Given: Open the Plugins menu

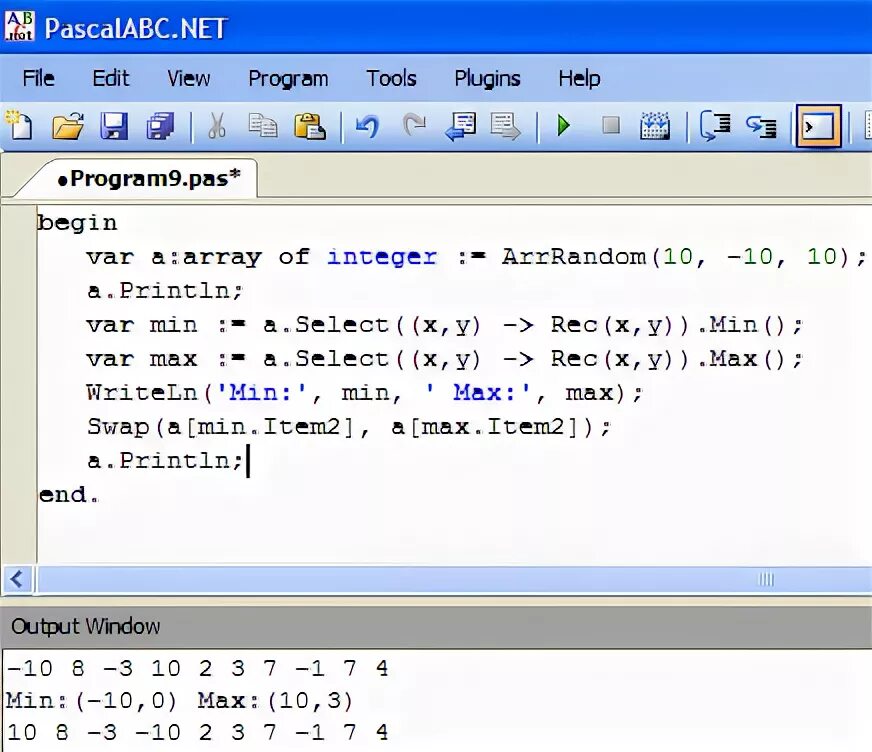Looking at the screenshot, I should pos(487,78).
